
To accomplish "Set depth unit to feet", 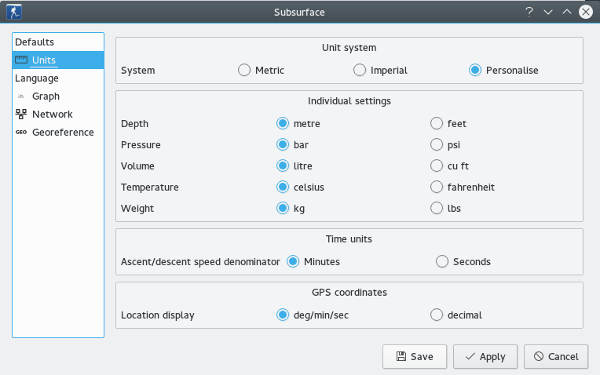I will coord(448,124).
